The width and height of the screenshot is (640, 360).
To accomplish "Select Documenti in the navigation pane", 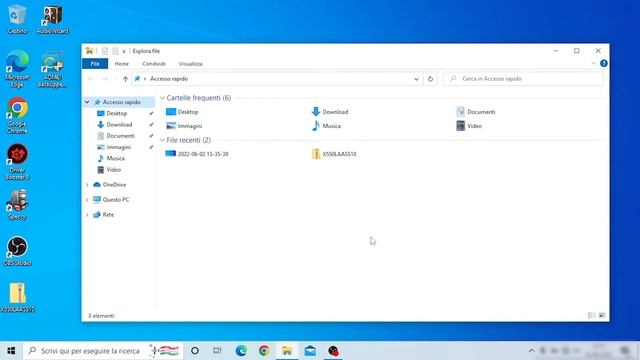I will point(120,136).
